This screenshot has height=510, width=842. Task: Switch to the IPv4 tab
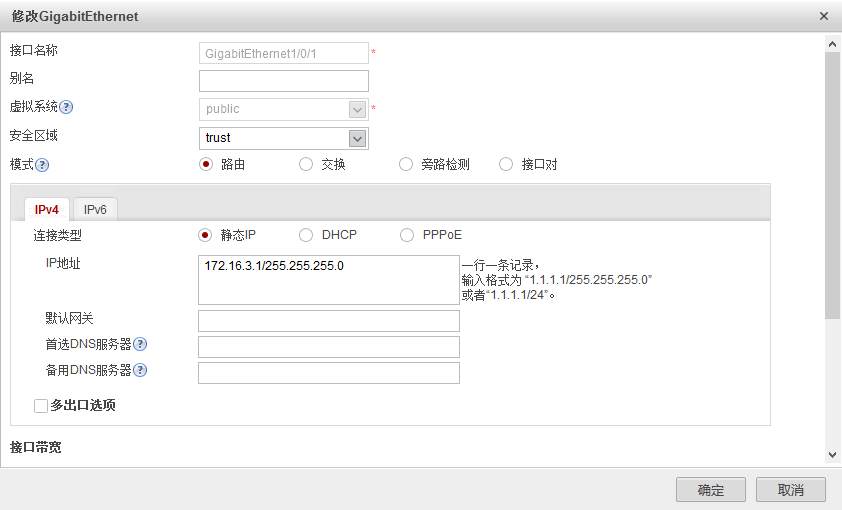point(47,210)
